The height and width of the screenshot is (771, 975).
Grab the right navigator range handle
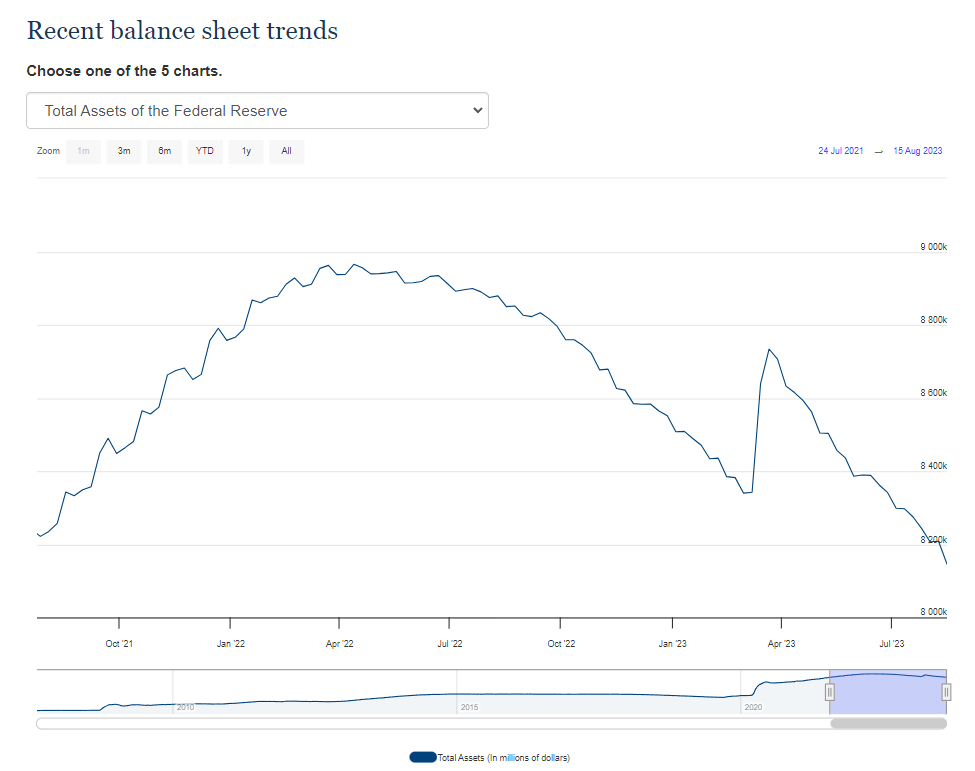click(946, 692)
